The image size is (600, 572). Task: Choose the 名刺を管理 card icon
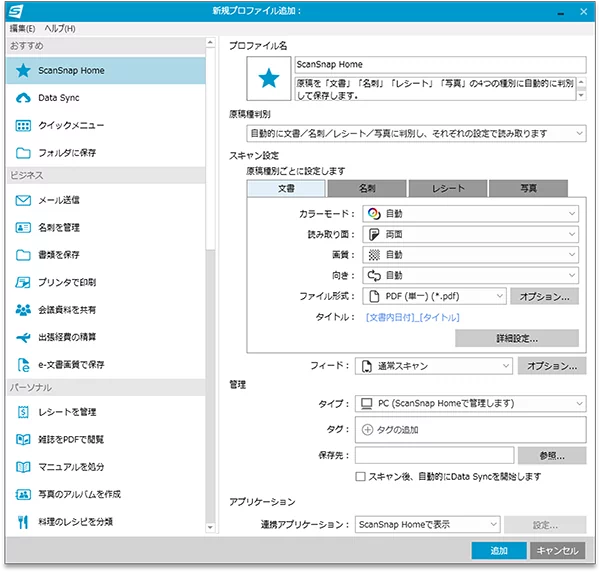point(23,228)
